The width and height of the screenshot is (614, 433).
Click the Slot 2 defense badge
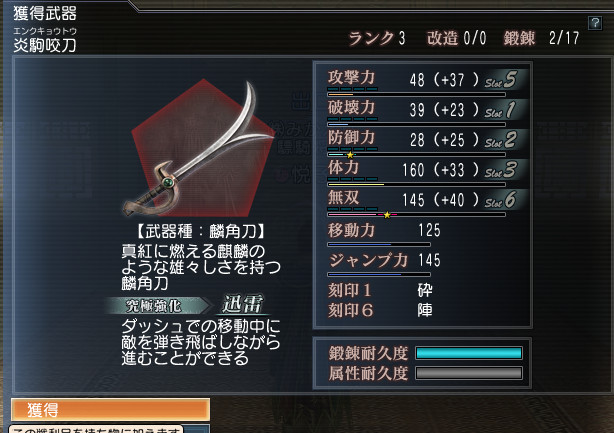[501, 140]
